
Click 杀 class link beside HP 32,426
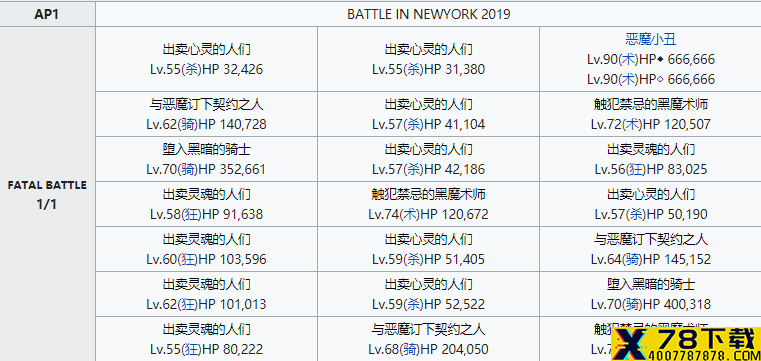pyautogui.click(x=190, y=69)
